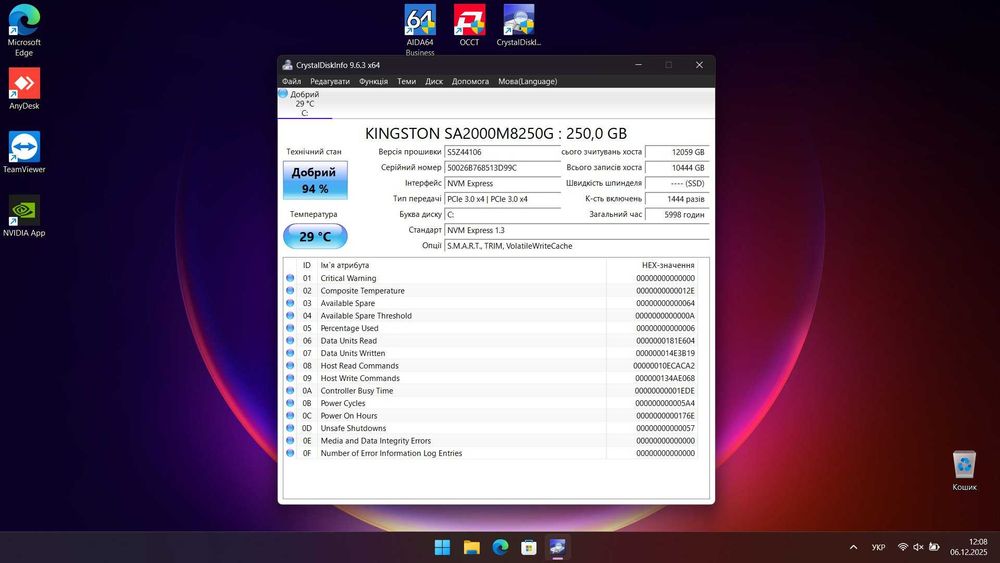Open the Кошик recycle bin icon
This screenshot has width=1000, height=563.
964,470
